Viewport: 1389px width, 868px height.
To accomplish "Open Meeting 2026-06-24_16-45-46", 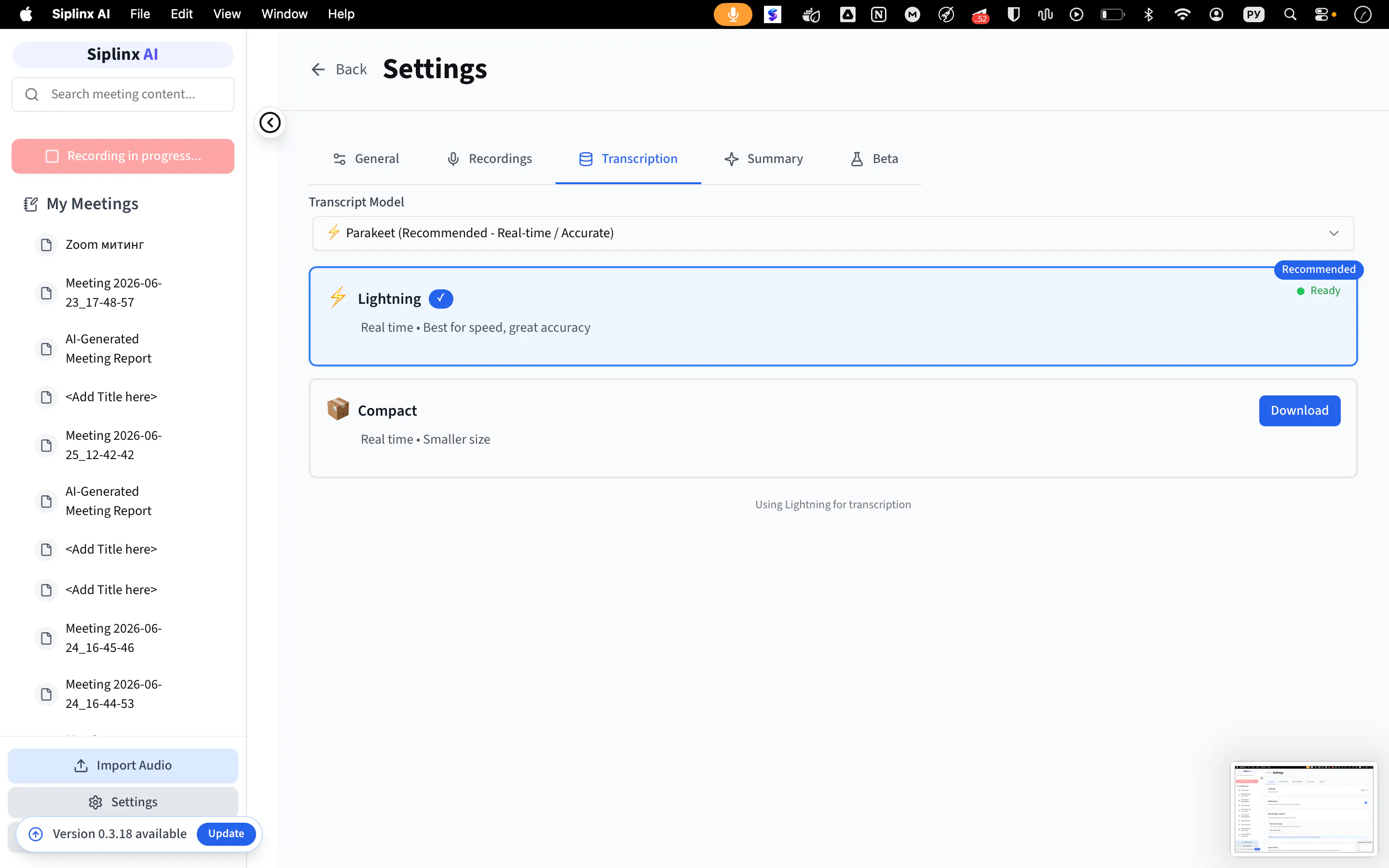I will click(114, 638).
